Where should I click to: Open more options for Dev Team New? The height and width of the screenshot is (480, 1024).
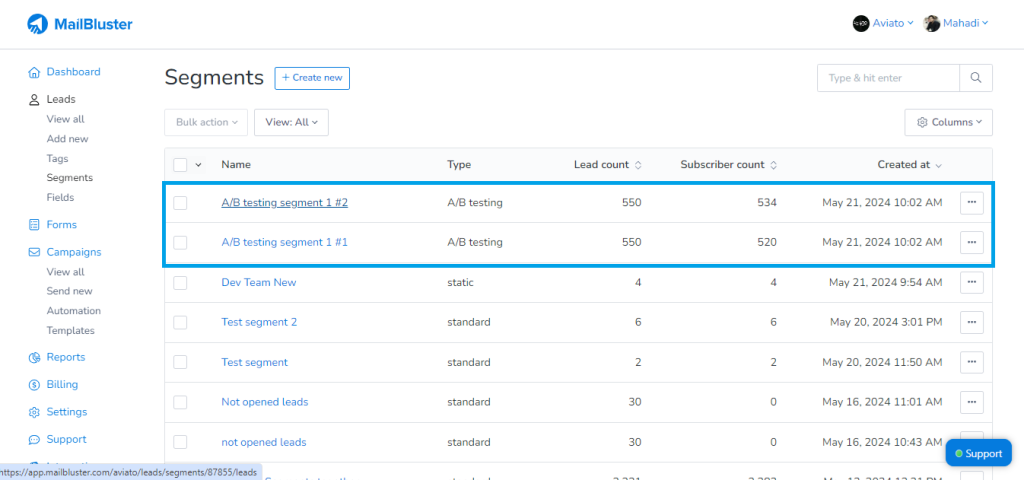coord(972,282)
